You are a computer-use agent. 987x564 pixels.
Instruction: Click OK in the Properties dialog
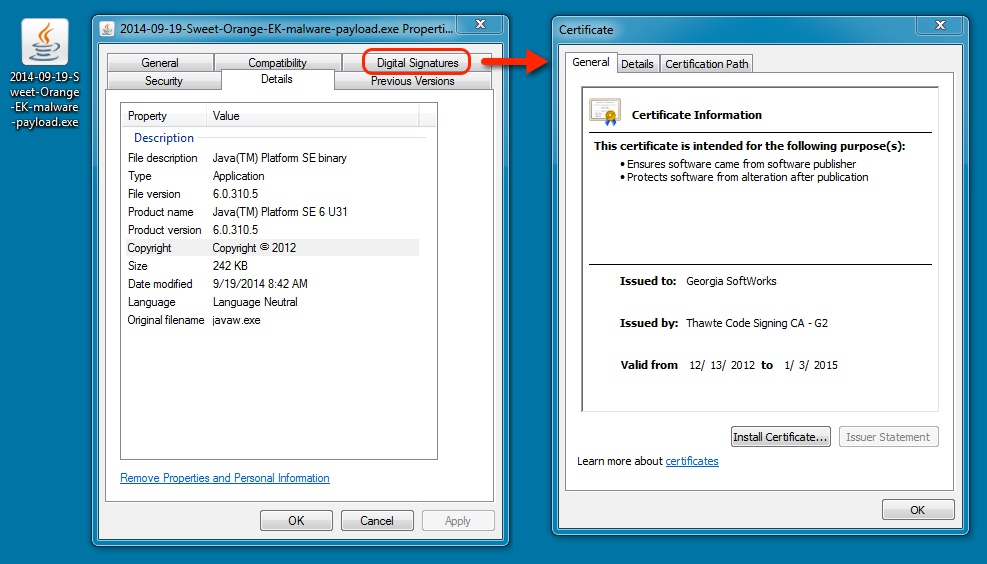click(296, 521)
